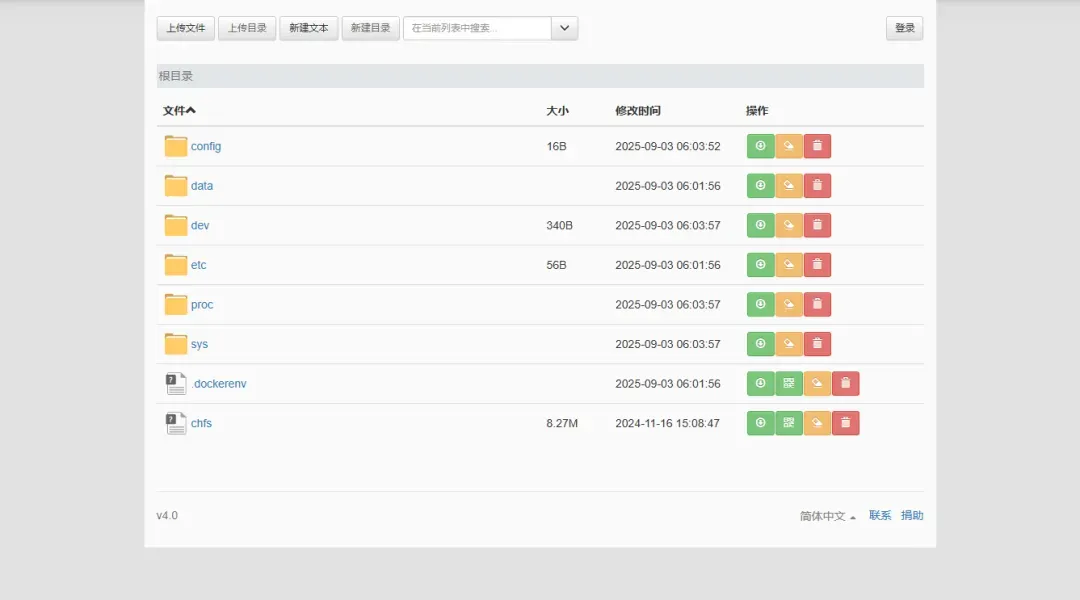
Task: Open the 捐助 donate link
Action: pyautogui.click(x=911, y=515)
